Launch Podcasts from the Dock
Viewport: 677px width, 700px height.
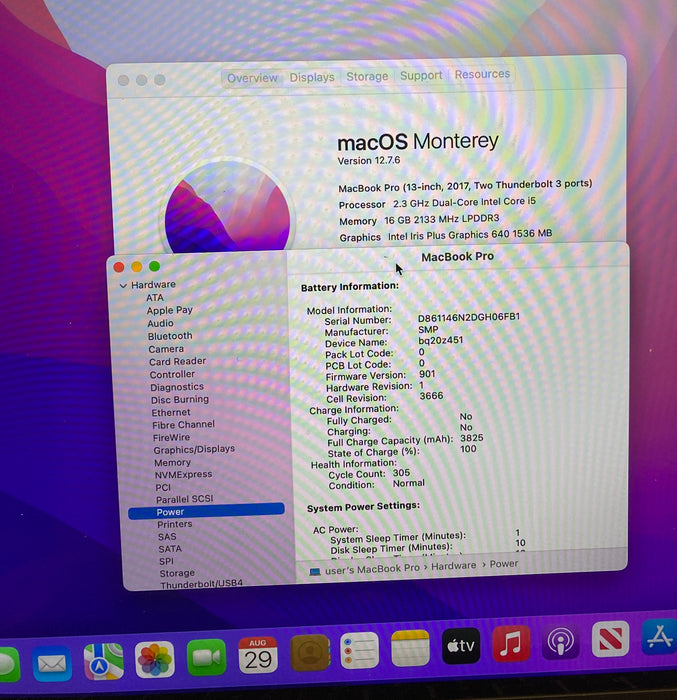pos(561,642)
